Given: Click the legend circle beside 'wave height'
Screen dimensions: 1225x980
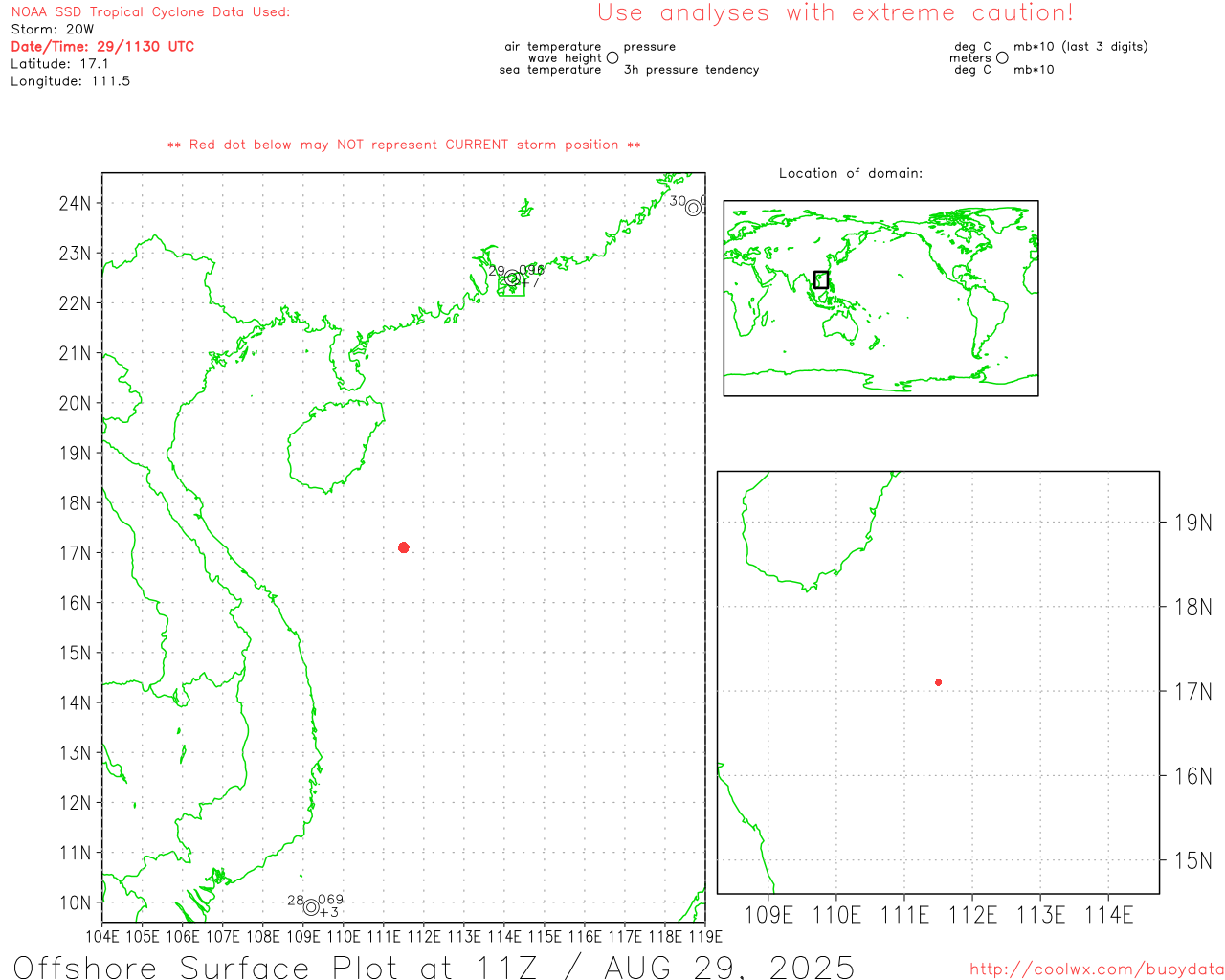Looking at the screenshot, I should (612, 58).
